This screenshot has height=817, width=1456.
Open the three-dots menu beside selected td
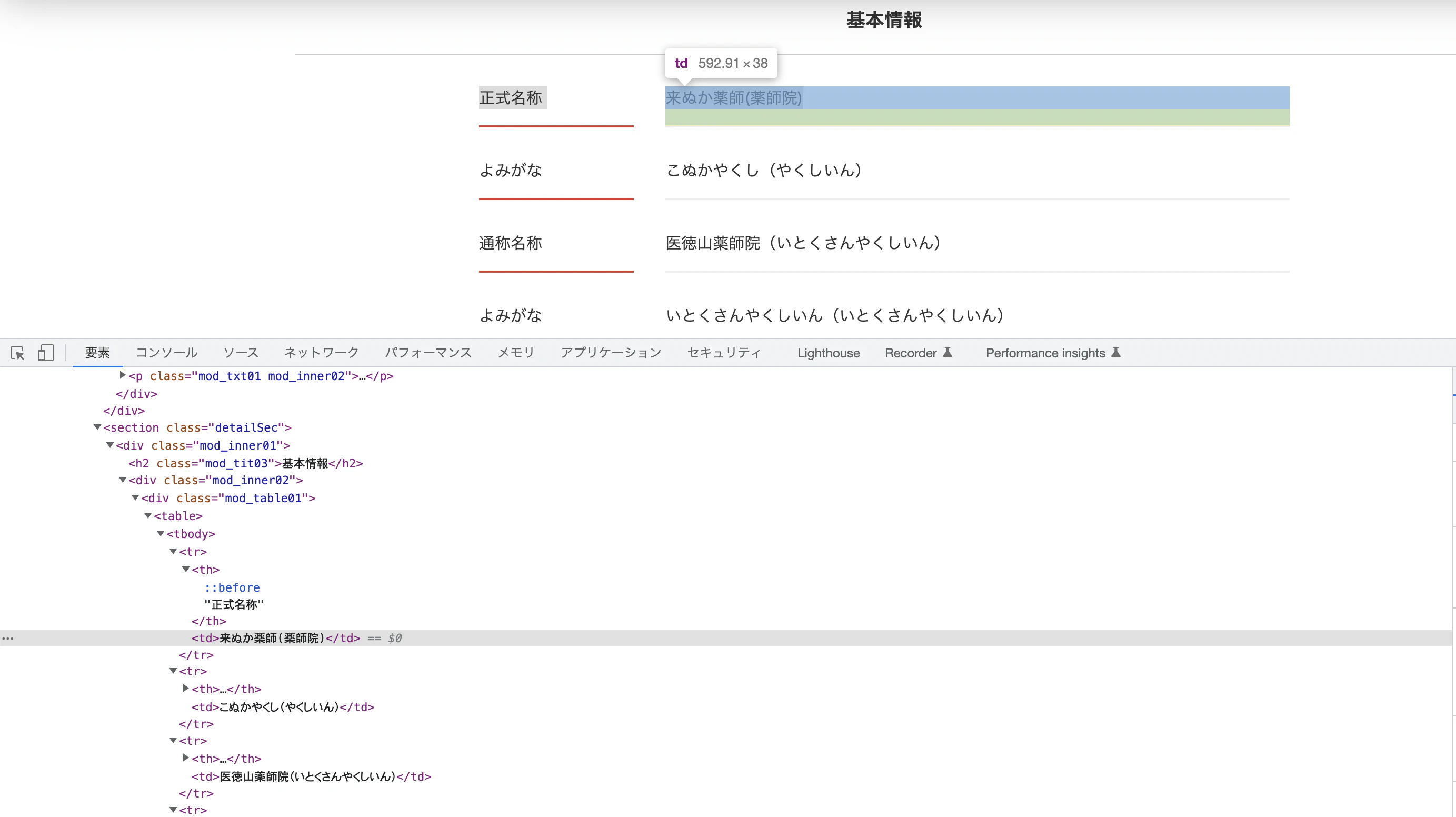(8, 639)
